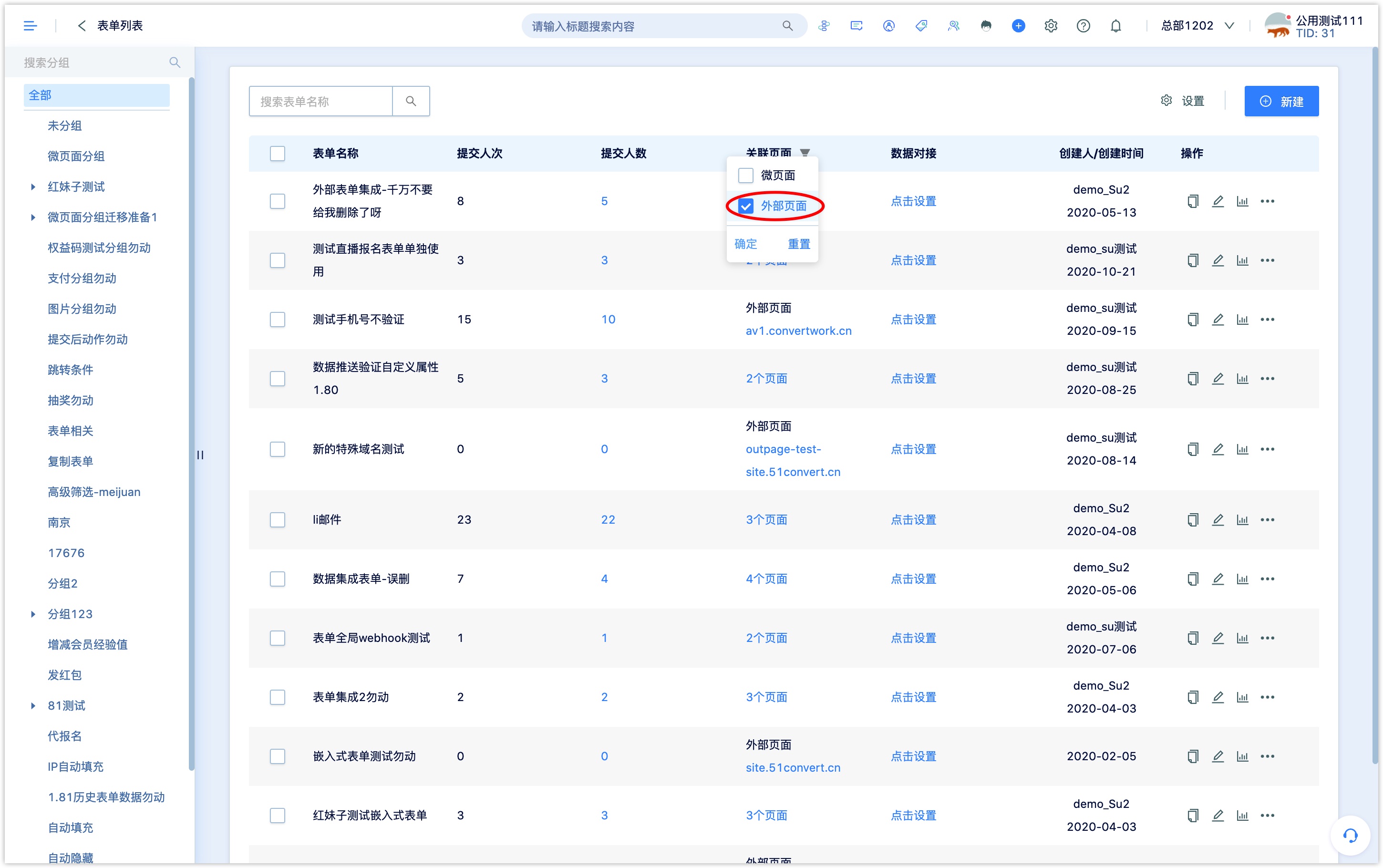Open more actions for 表单全局webhook测试

(x=1267, y=638)
